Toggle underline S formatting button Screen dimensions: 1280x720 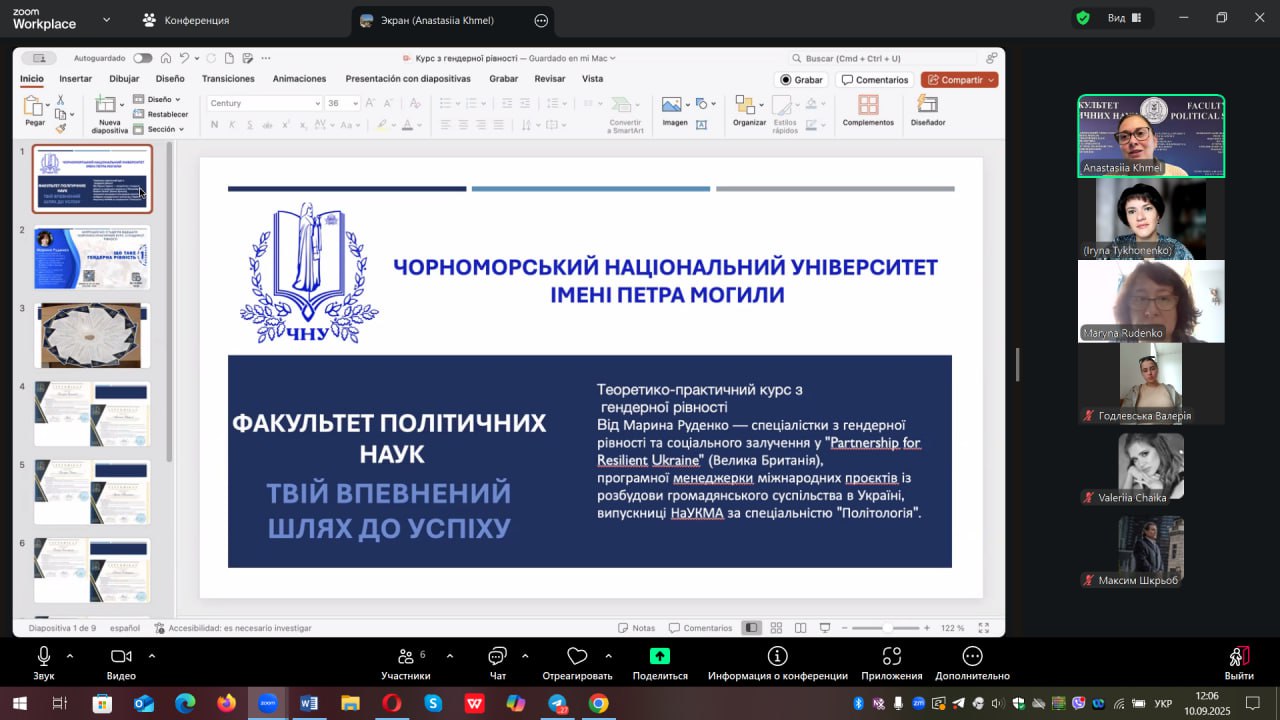click(x=250, y=125)
